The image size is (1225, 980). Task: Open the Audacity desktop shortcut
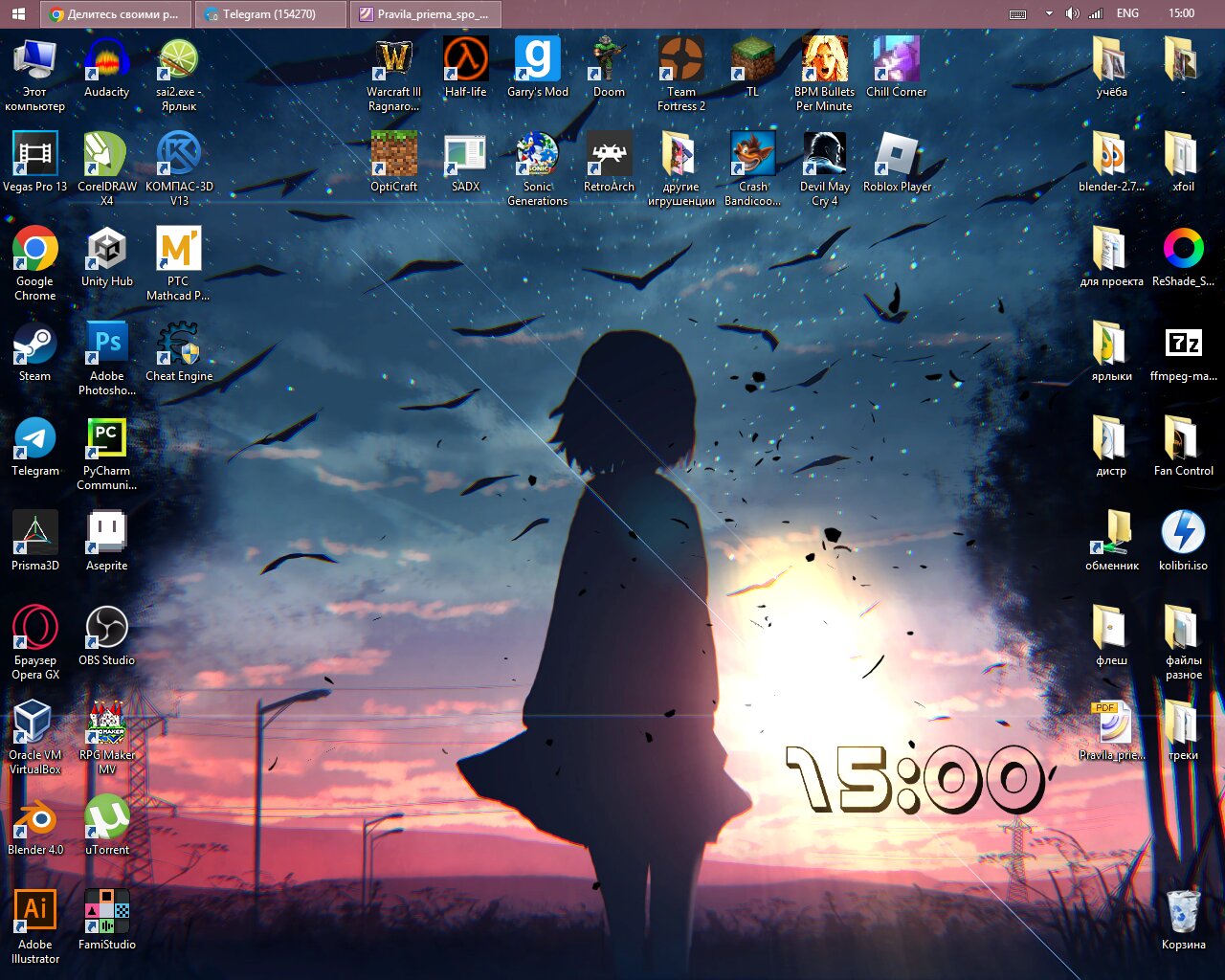click(x=106, y=68)
